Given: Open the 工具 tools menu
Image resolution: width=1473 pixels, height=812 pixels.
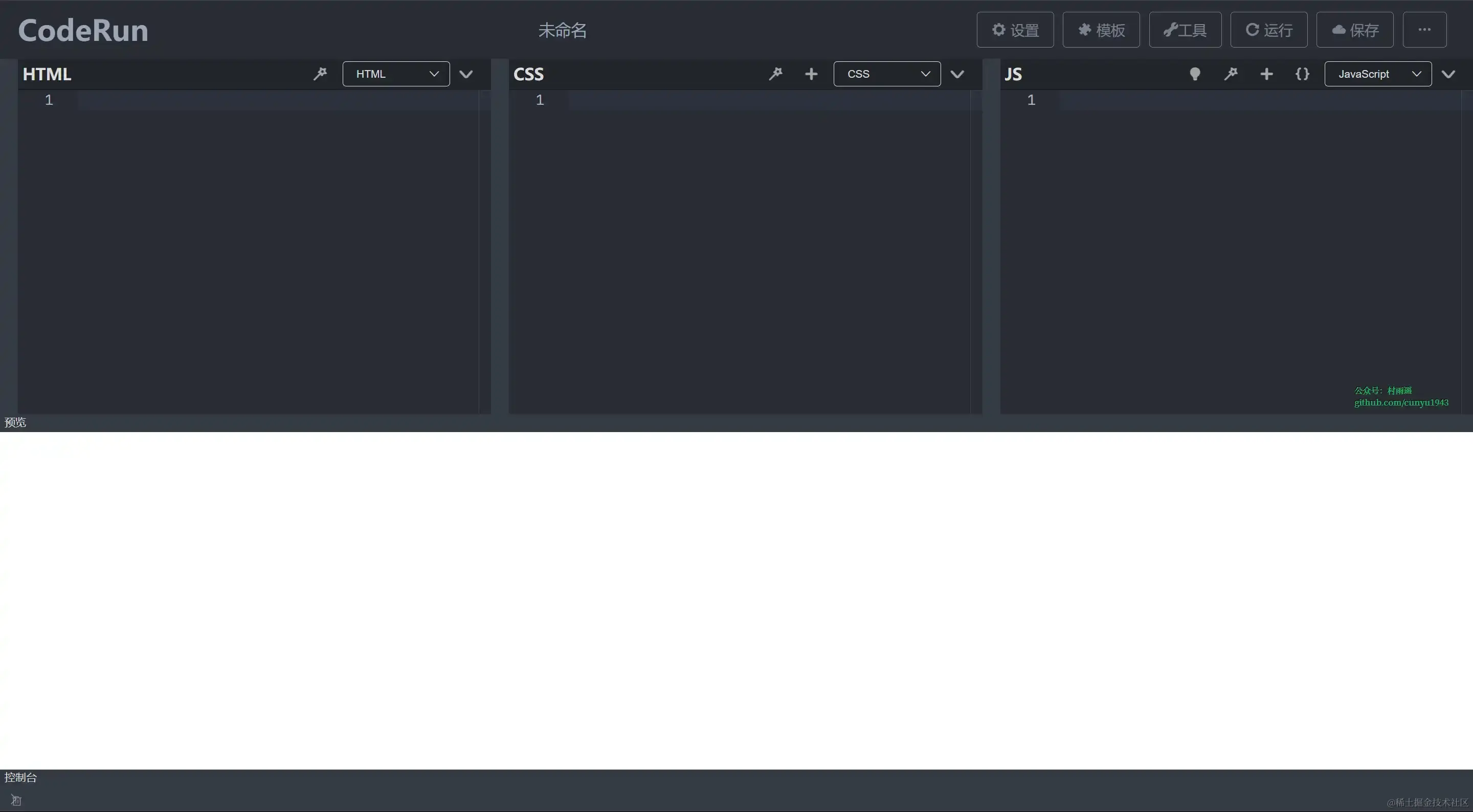Looking at the screenshot, I should pyautogui.click(x=1185, y=30).
